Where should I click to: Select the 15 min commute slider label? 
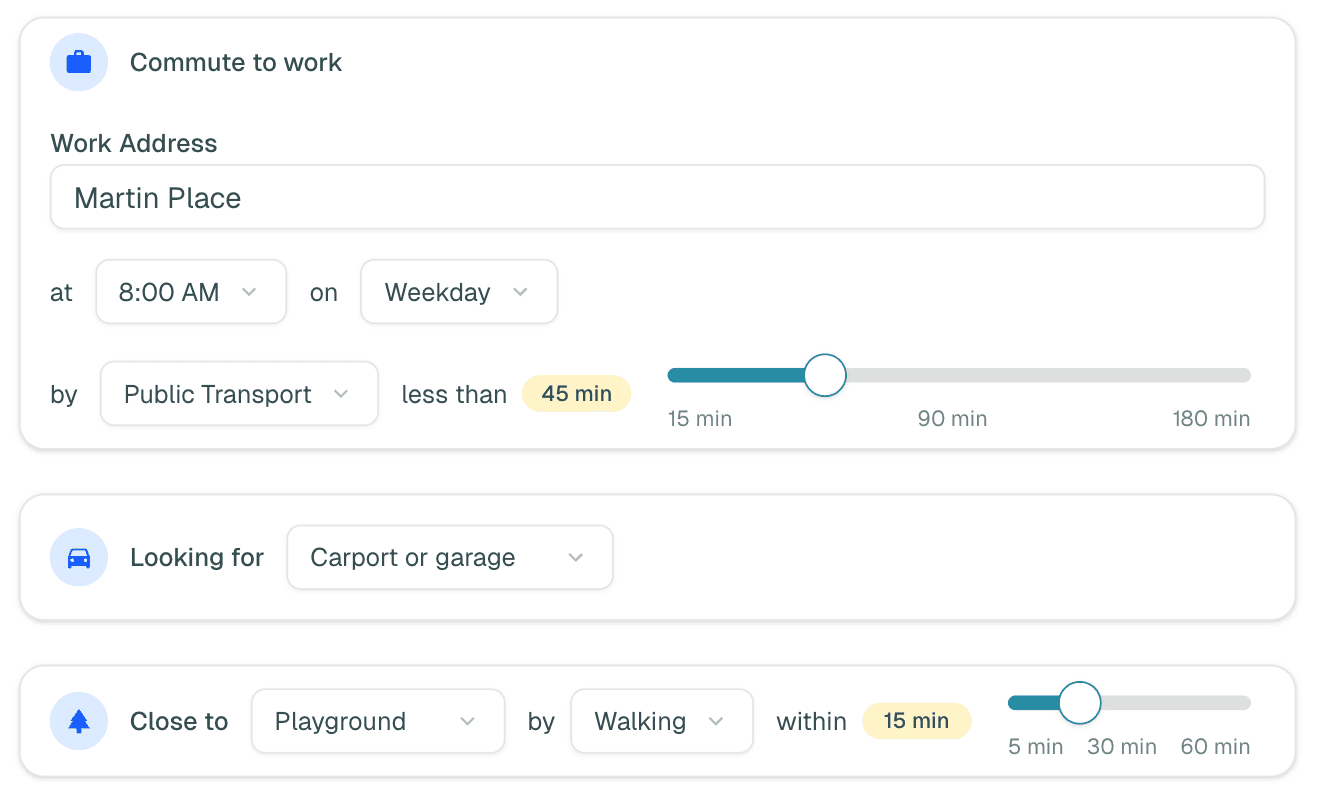[700, 419]
